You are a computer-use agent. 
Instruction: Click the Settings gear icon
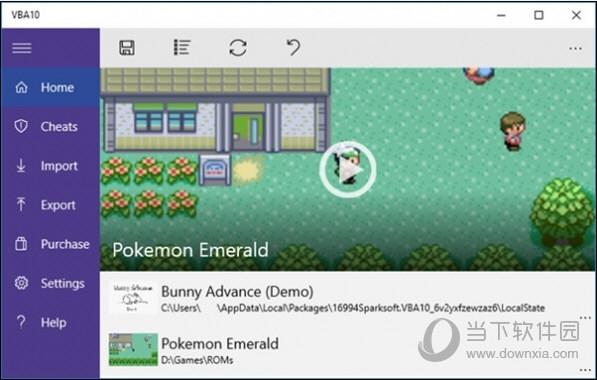(x=21, y=283)
